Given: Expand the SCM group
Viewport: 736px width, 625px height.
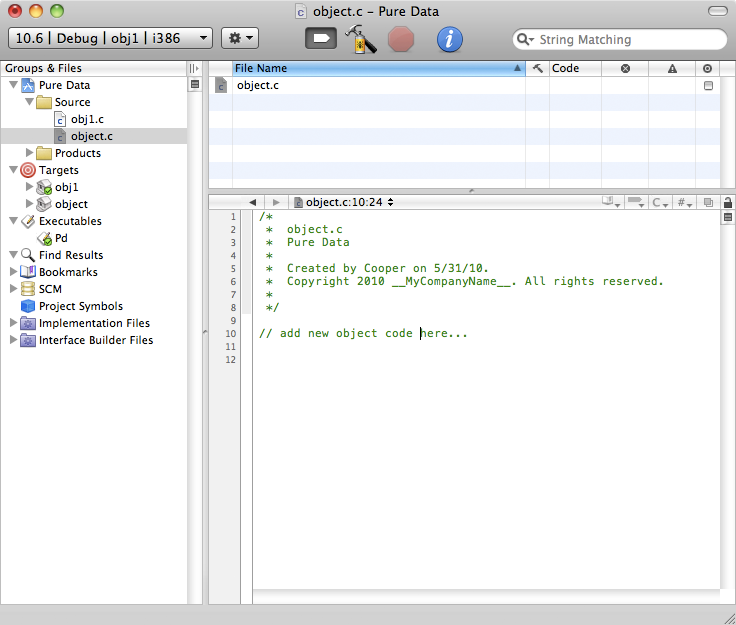Looking at the screenshot, I should 14,289.
